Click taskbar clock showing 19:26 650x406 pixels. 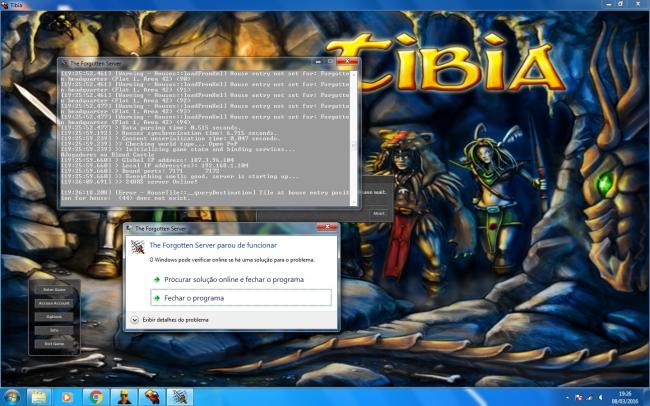pos(625,397)
